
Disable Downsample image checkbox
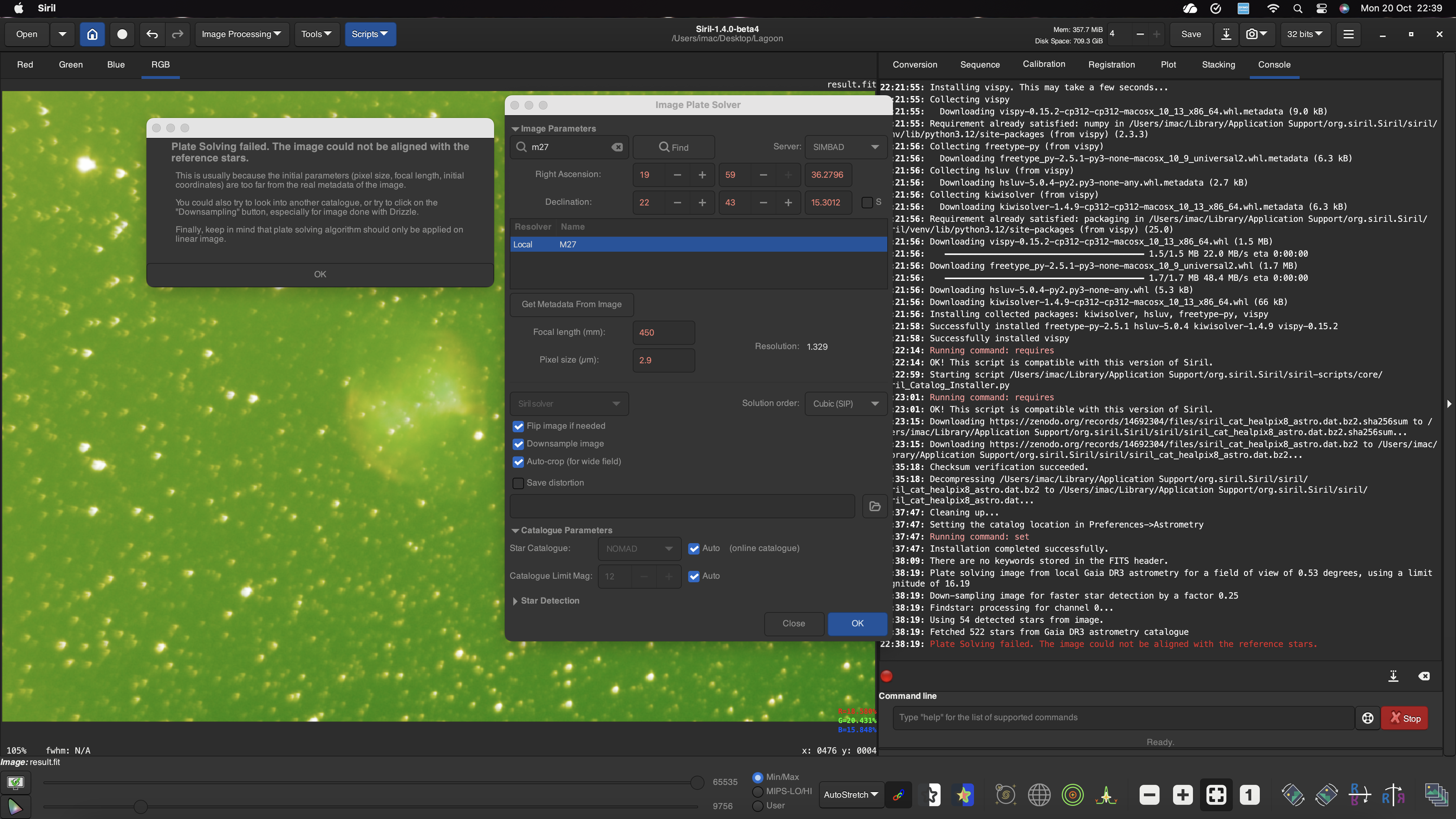[x=518, y=444]
